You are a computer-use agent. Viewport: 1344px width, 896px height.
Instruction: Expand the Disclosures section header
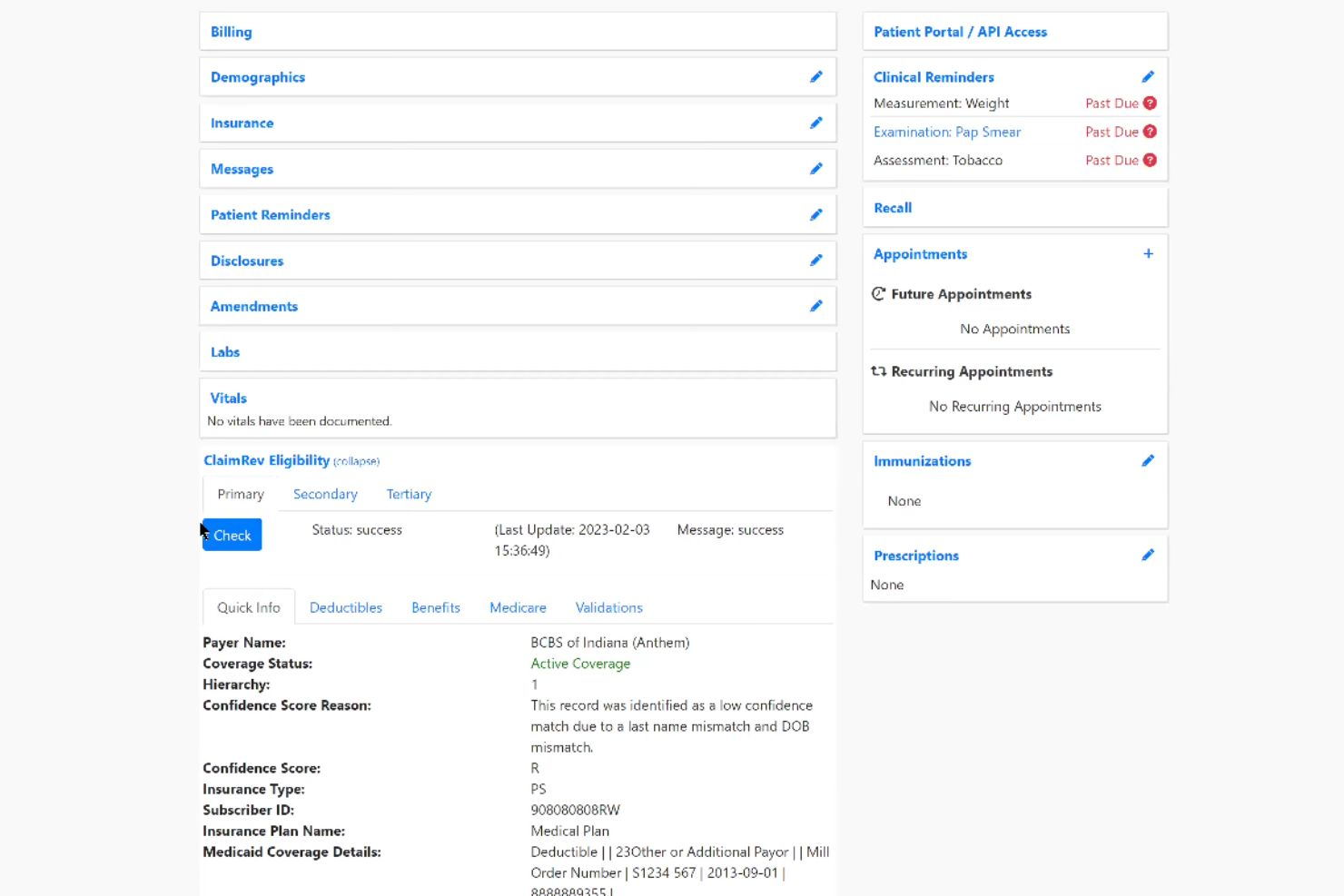click(x=247, y=261)
